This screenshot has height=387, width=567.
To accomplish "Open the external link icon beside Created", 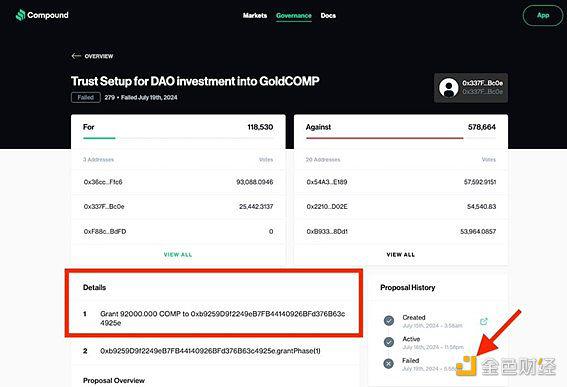I will tap(483, 321).
